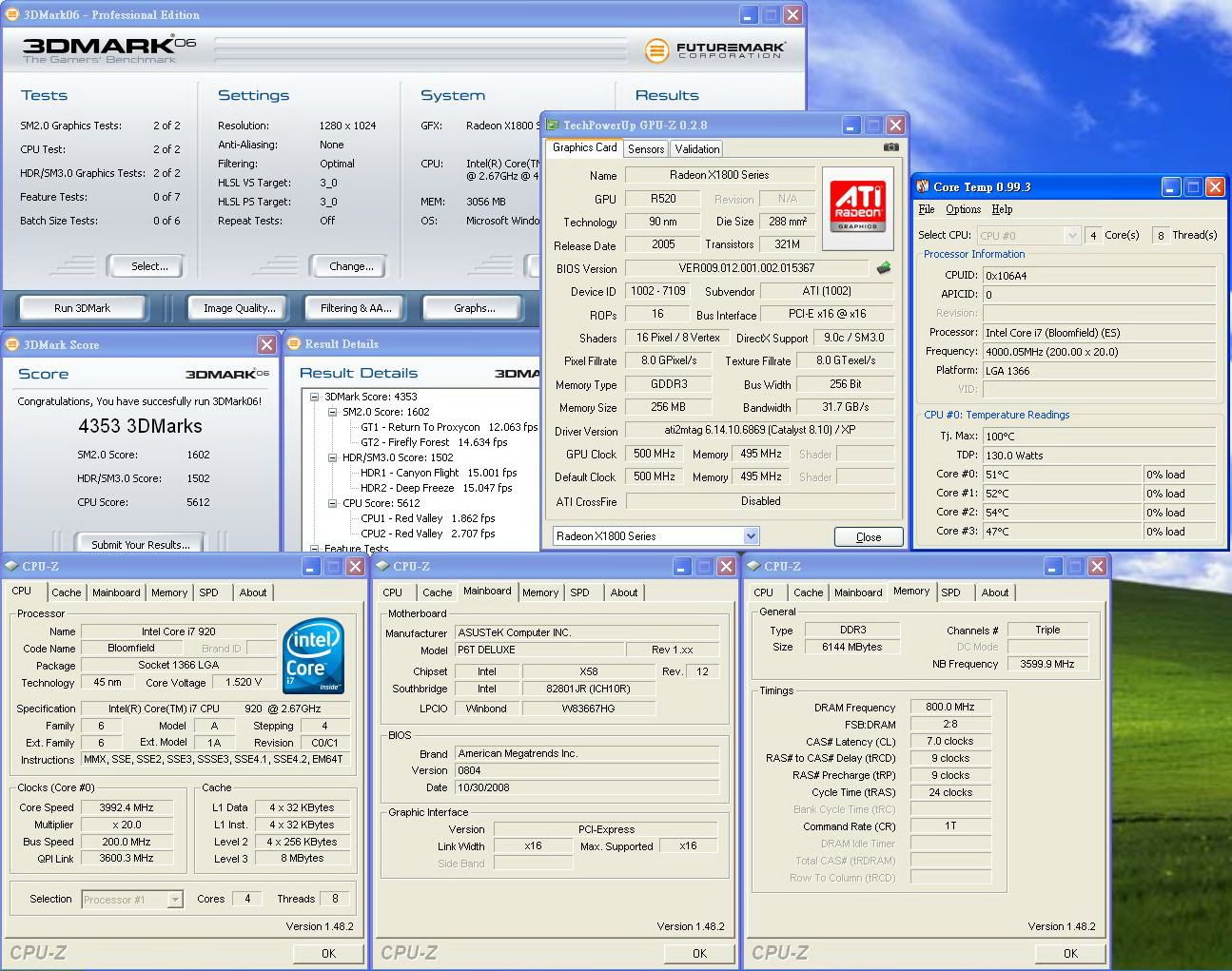Viewport: 1232px width, 971px height.
Task: Click the Image Quality button
Action: (x=239, y=308)
